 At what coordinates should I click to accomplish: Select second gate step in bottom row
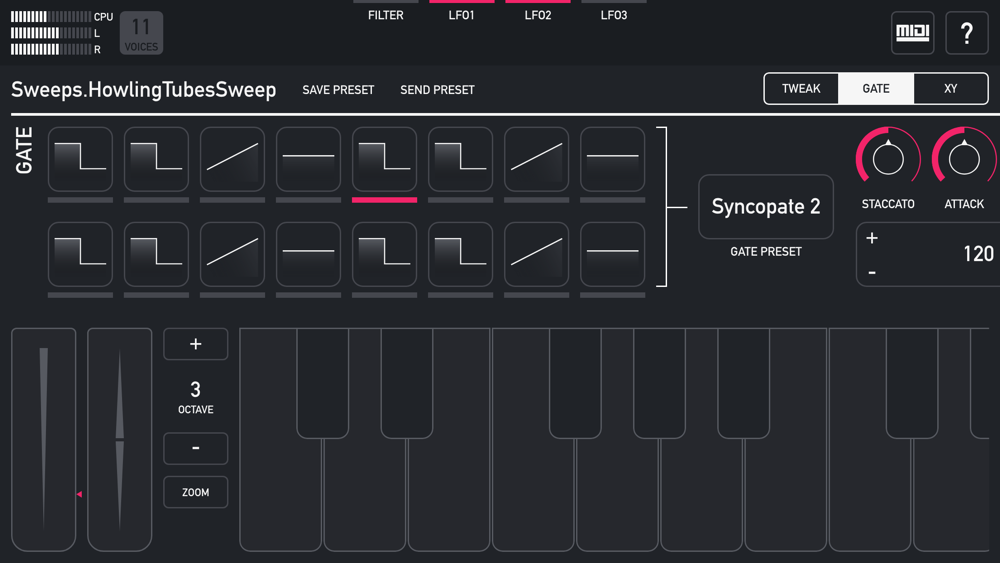coord(156,254)
